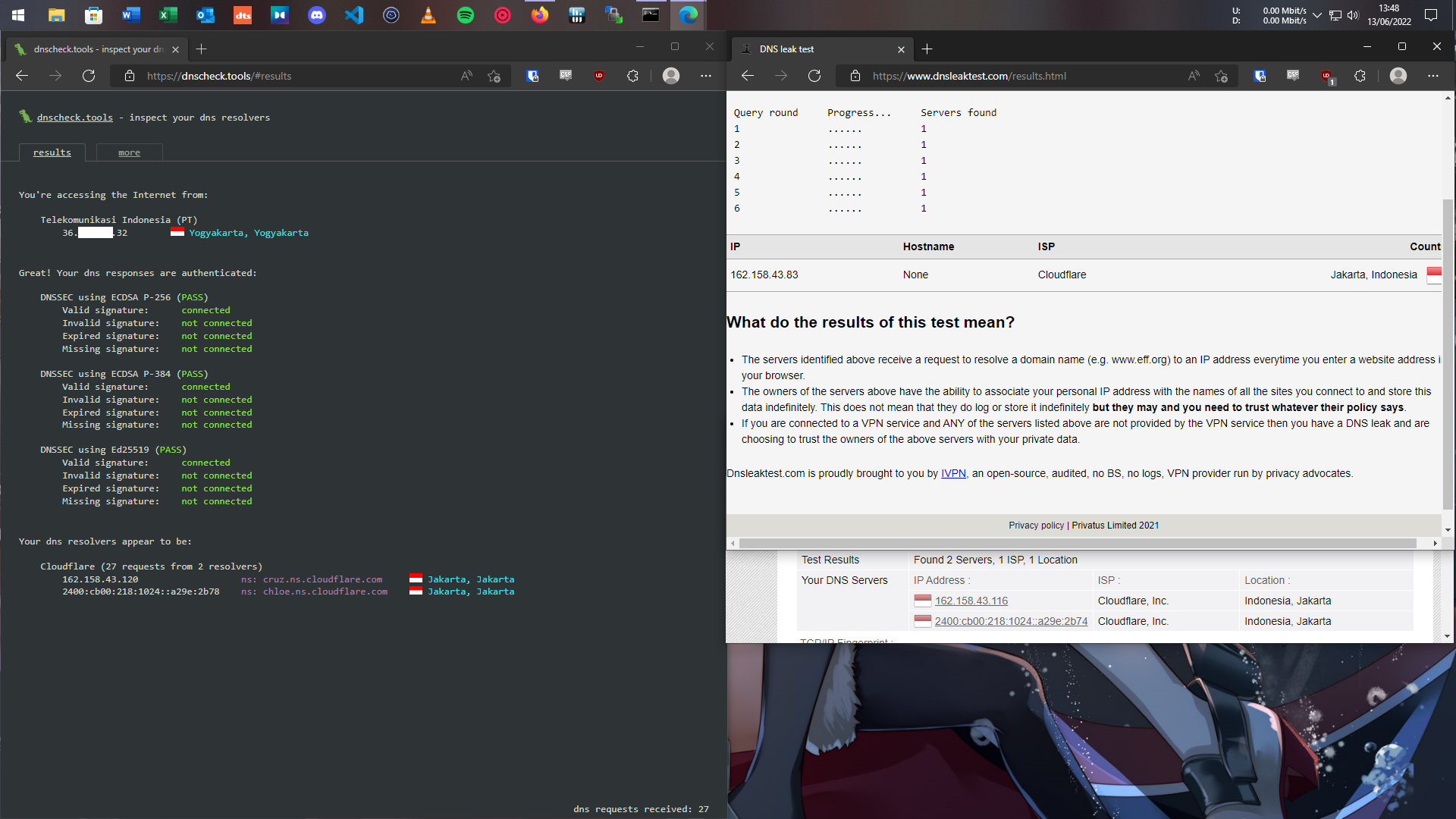The width and height of the screenshot is (1456, 819).
Task: Read aloud icon in dnsleaktest address bar
Action: (x=1194, y=76)
